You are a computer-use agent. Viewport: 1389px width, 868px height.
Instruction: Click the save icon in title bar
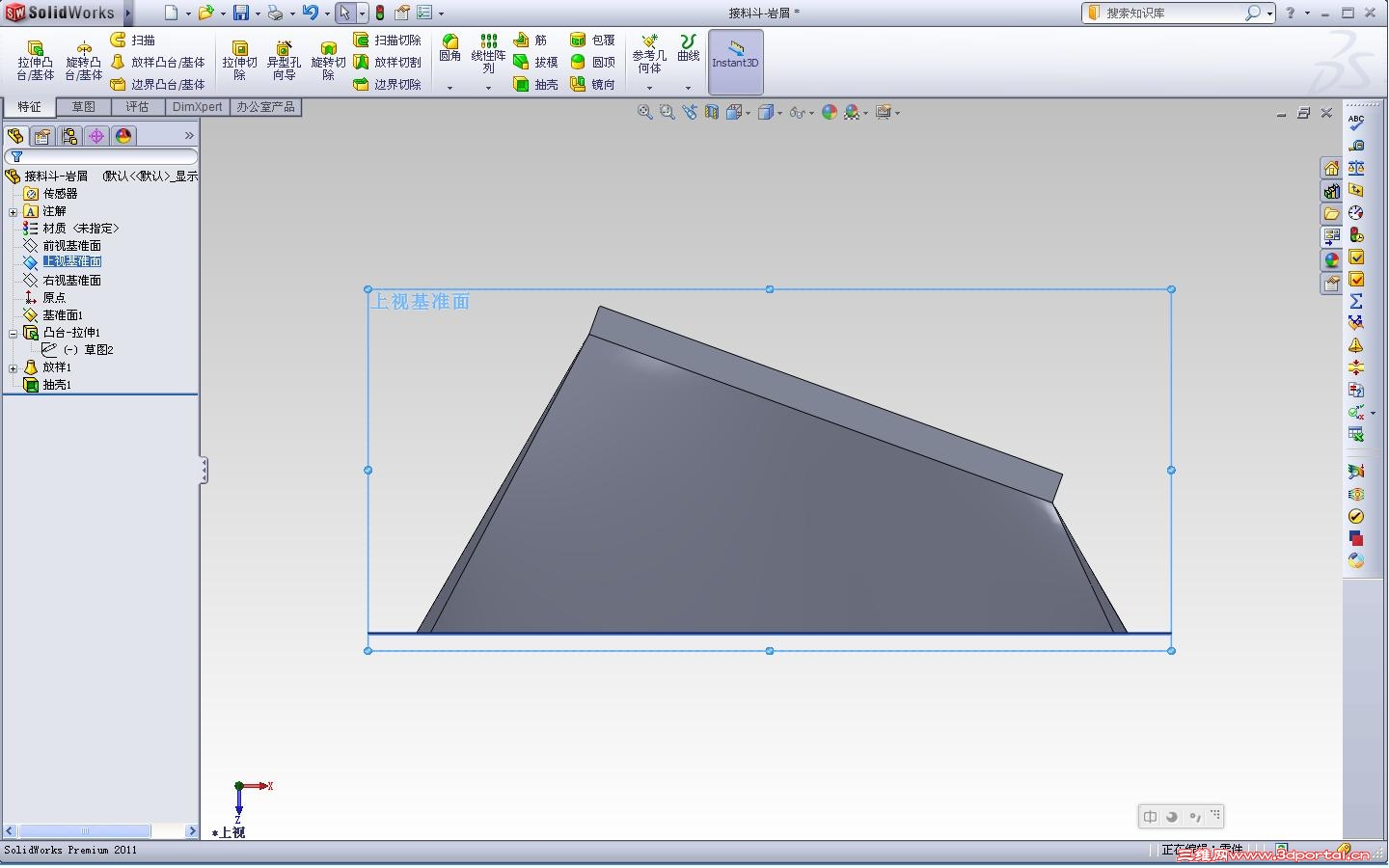pos(240,13)
